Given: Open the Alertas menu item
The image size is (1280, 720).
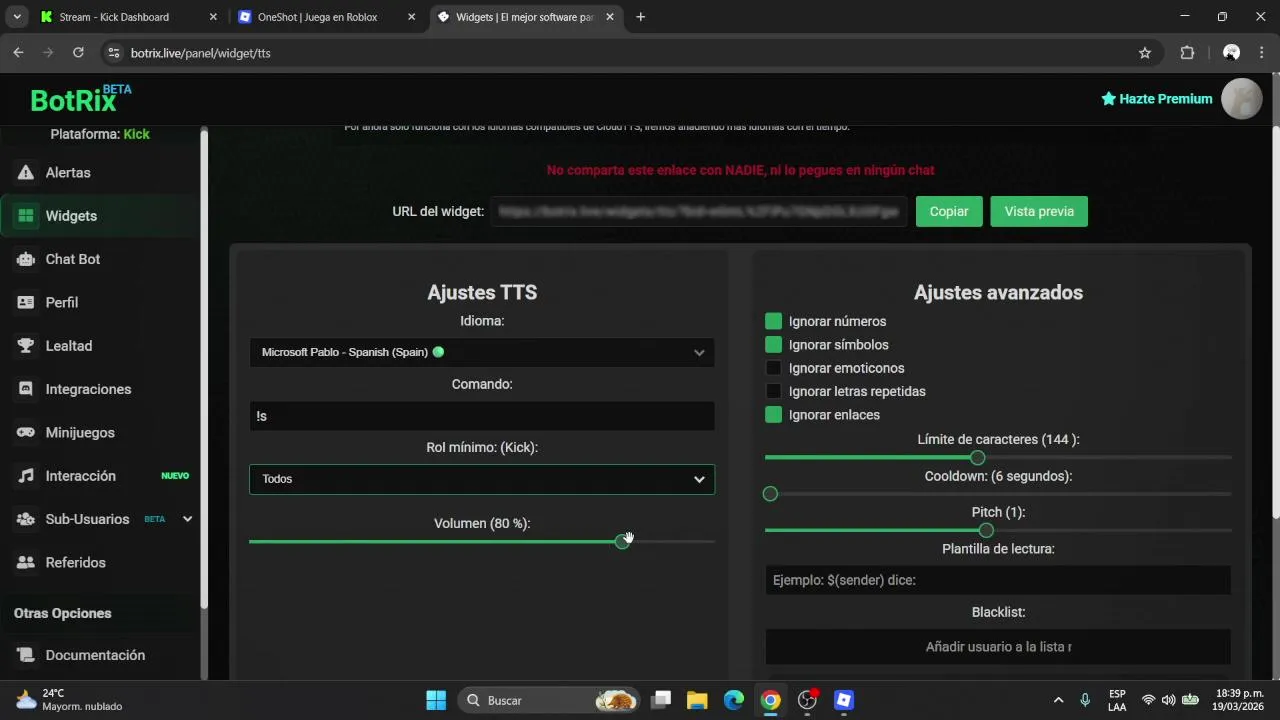Looking at the screenshot, I should coord(100,173).
